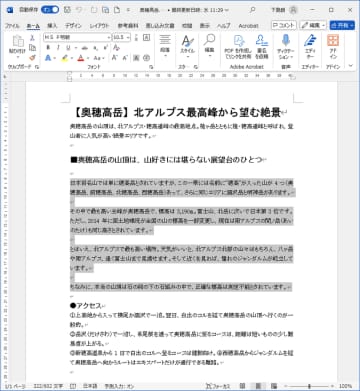The height and width of the screenshot is (391, 360).
Task: Open the font name combo box
Action: [x=77, y=37]
